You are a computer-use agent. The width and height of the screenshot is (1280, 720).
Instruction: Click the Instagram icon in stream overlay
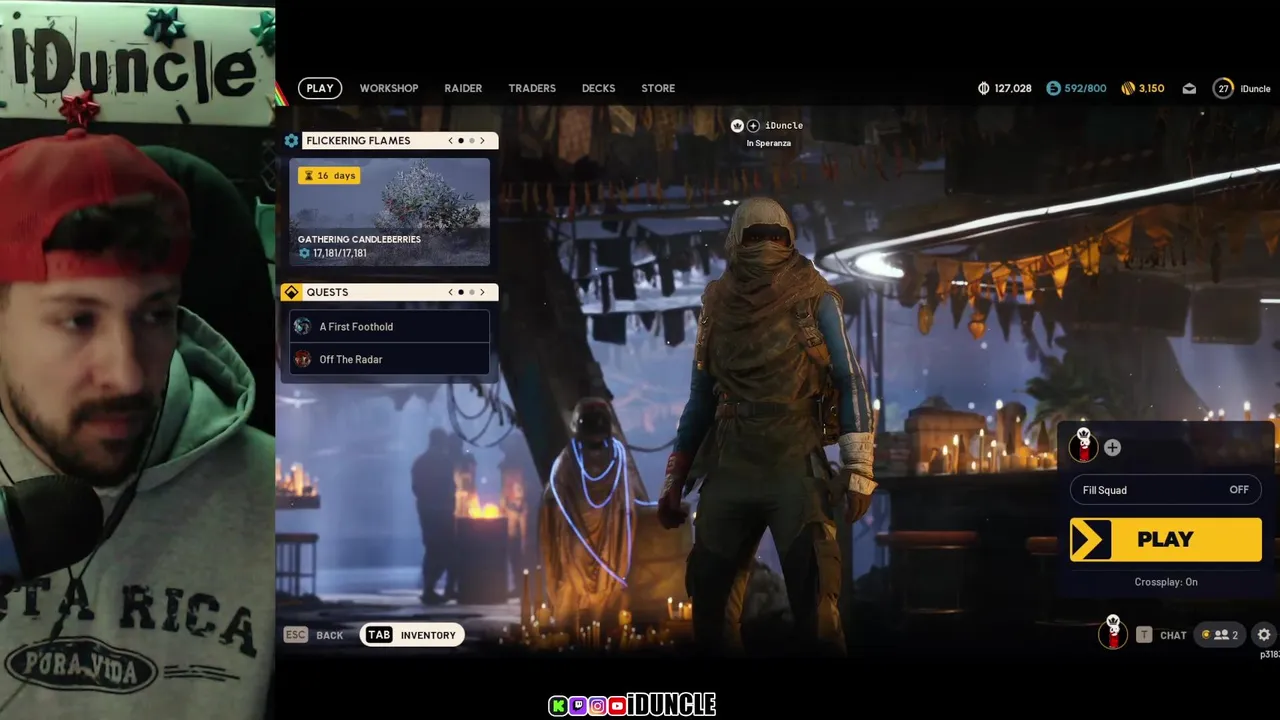597,706
